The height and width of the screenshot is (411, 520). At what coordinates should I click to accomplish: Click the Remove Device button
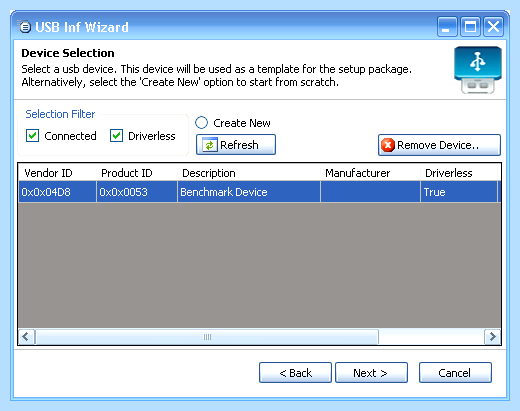(x=439, y=145)
